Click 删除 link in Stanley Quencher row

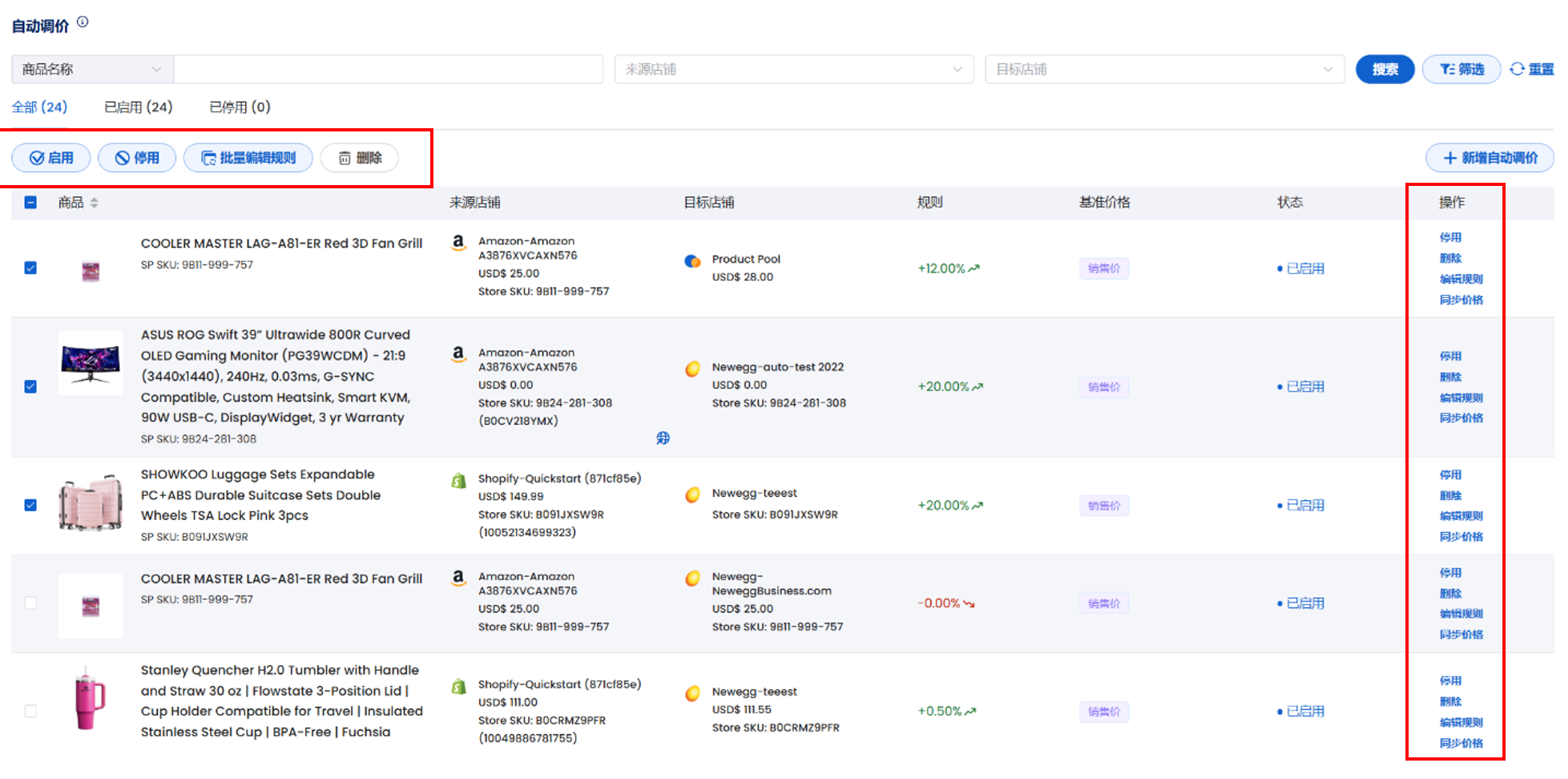[1450, 701]
